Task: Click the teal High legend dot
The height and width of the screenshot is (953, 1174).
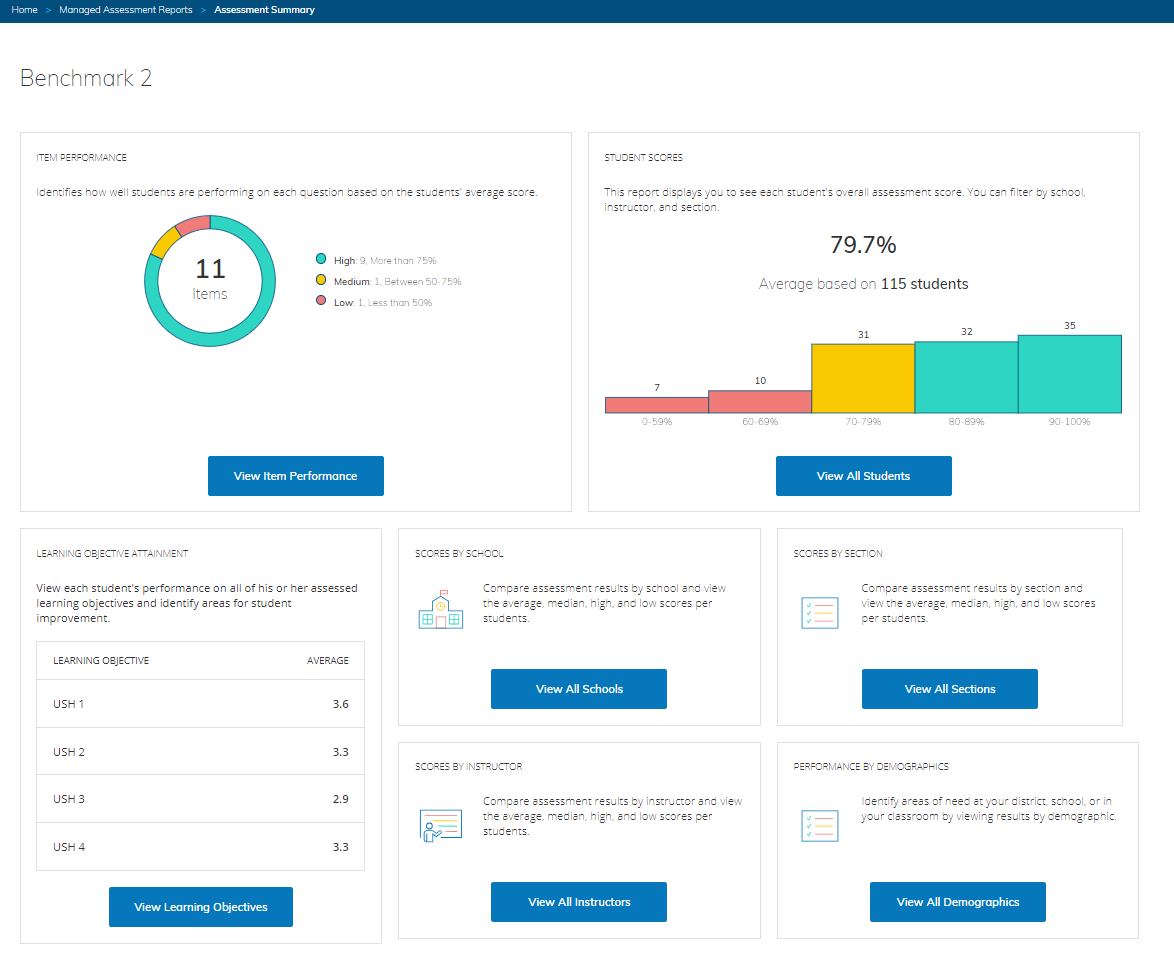Action: click(321, 260)
